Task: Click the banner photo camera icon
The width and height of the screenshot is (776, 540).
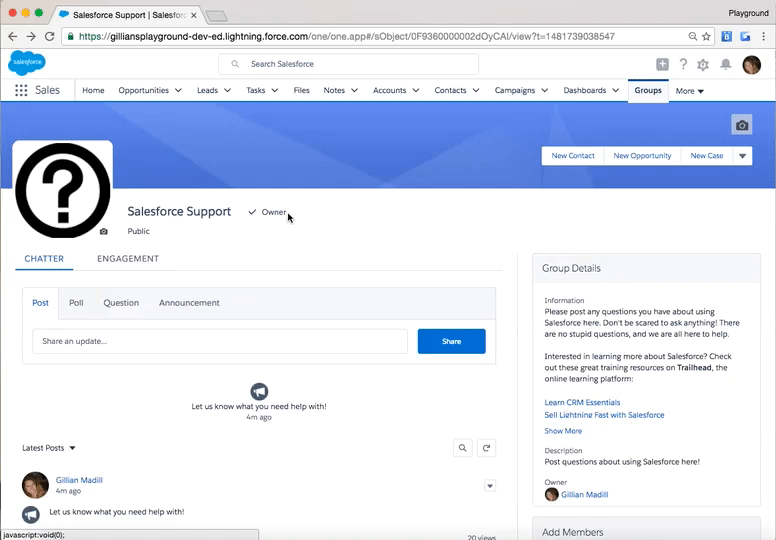Action: click(x=741, y=125)
